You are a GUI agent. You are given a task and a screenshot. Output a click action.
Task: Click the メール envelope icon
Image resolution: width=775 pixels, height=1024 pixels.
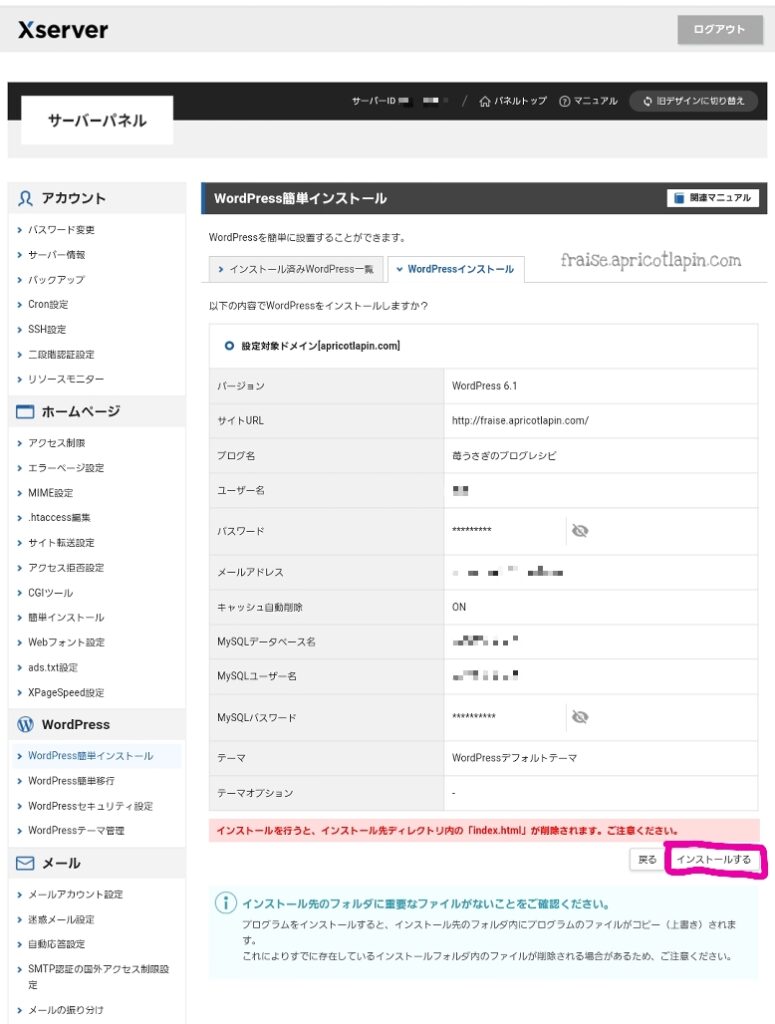click(25, 863)
